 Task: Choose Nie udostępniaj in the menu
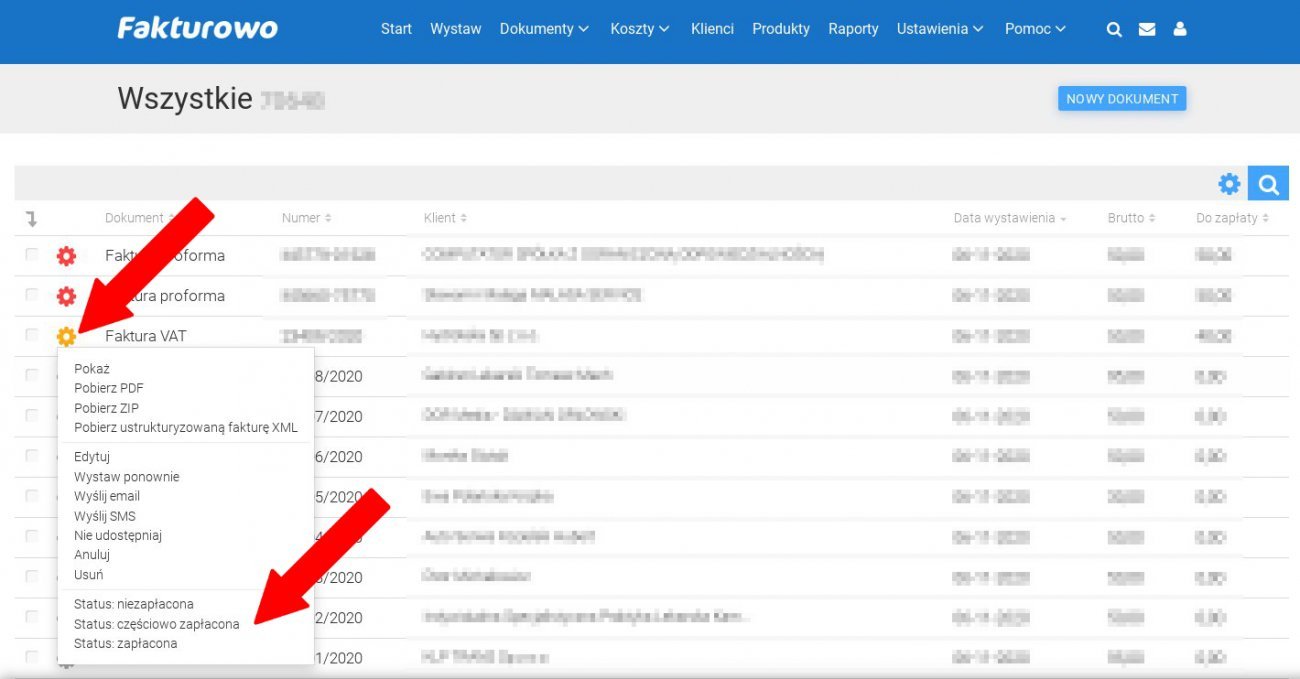[x=118, y=535]
